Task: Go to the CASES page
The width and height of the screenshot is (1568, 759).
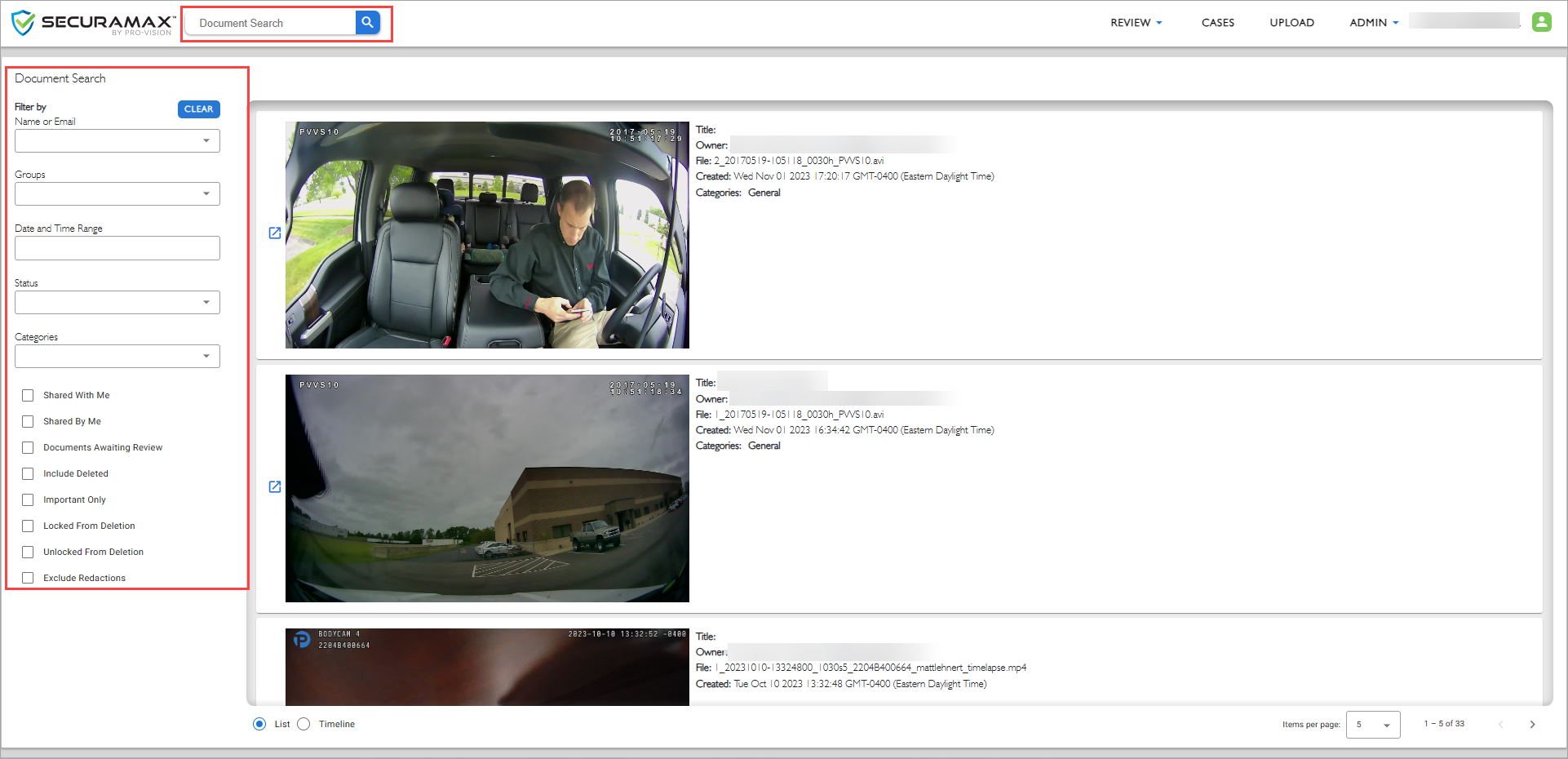Action: [x=1217, y=23]
